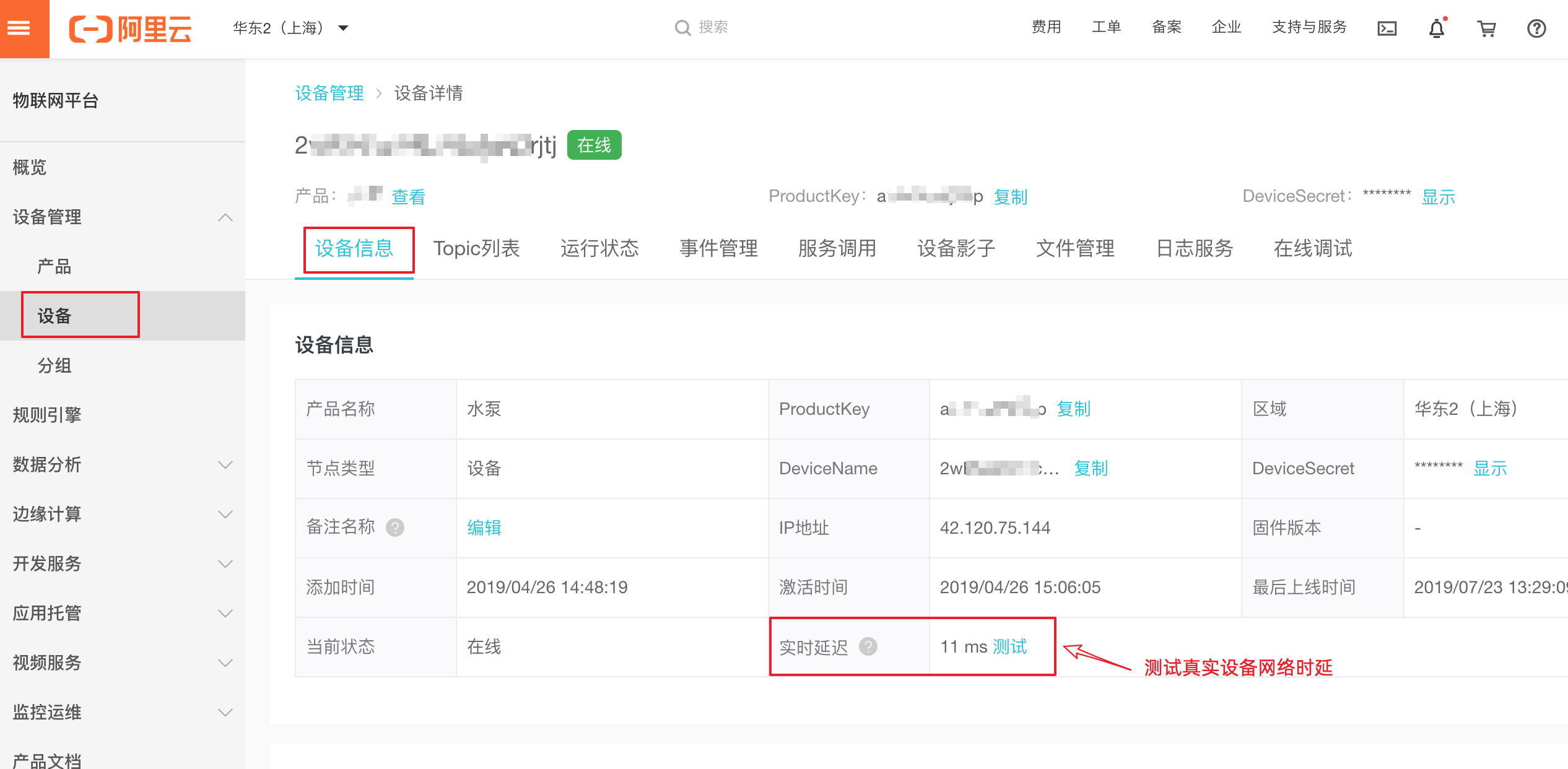The image size is (1568, 769).
Task: Click the 搜索 search field
Action: pos(712,27)
